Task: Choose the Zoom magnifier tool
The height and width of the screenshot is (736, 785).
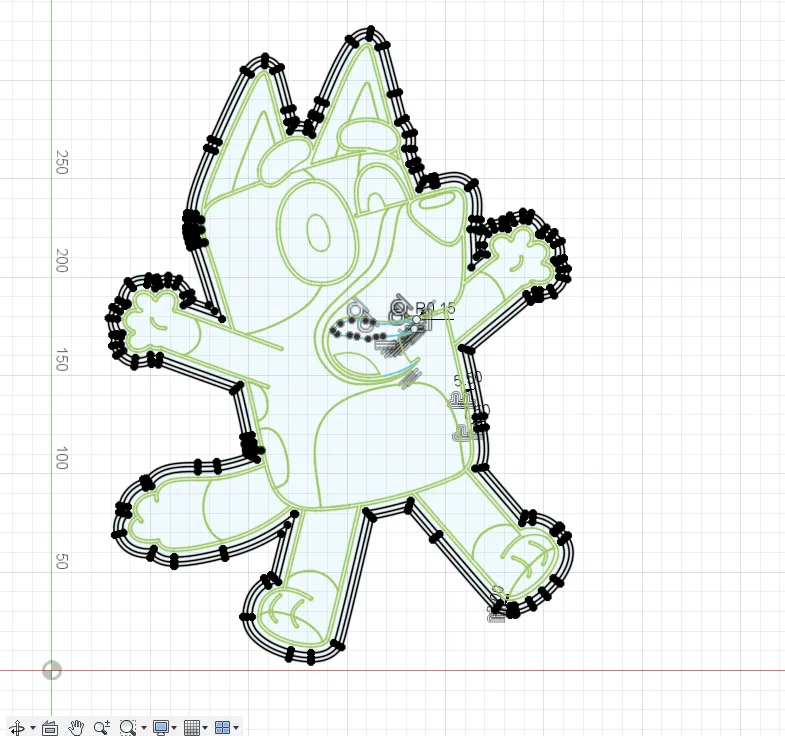Action: 101,728
